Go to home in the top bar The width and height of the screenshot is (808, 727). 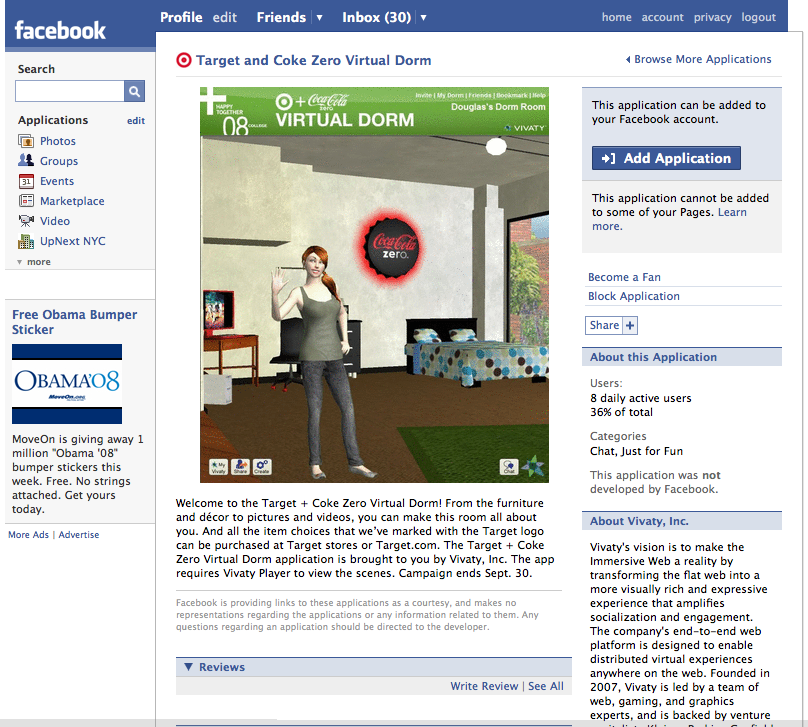(x=616, y=18)
